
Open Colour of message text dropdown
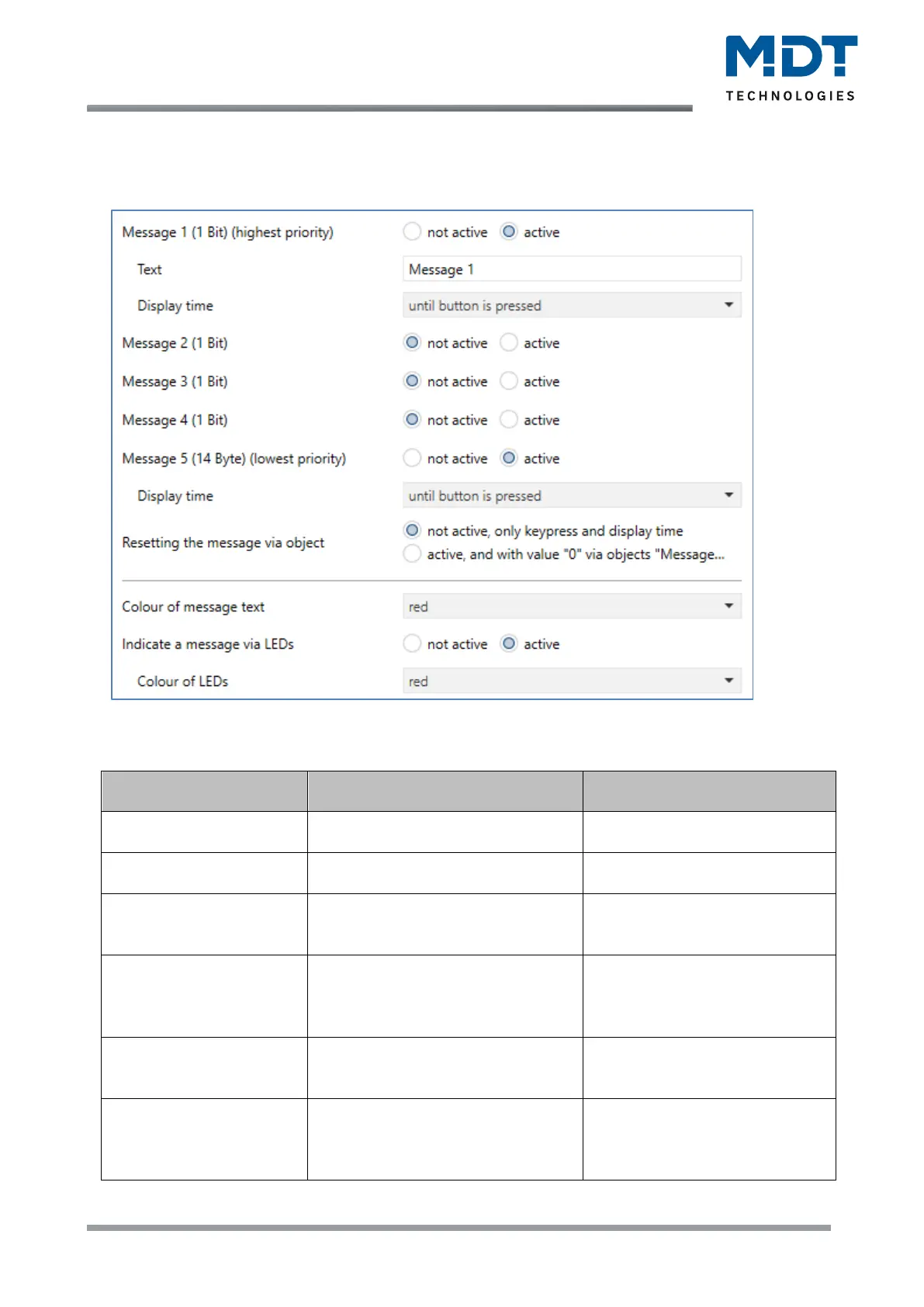pyautogui.click(x=572, y=606)
